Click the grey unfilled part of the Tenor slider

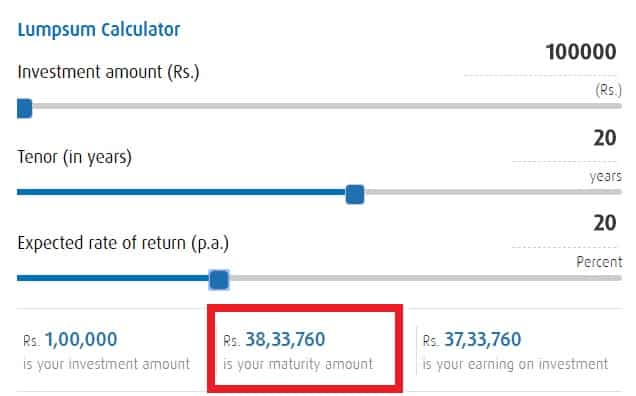pyautogui.click(x=493, y=192)
